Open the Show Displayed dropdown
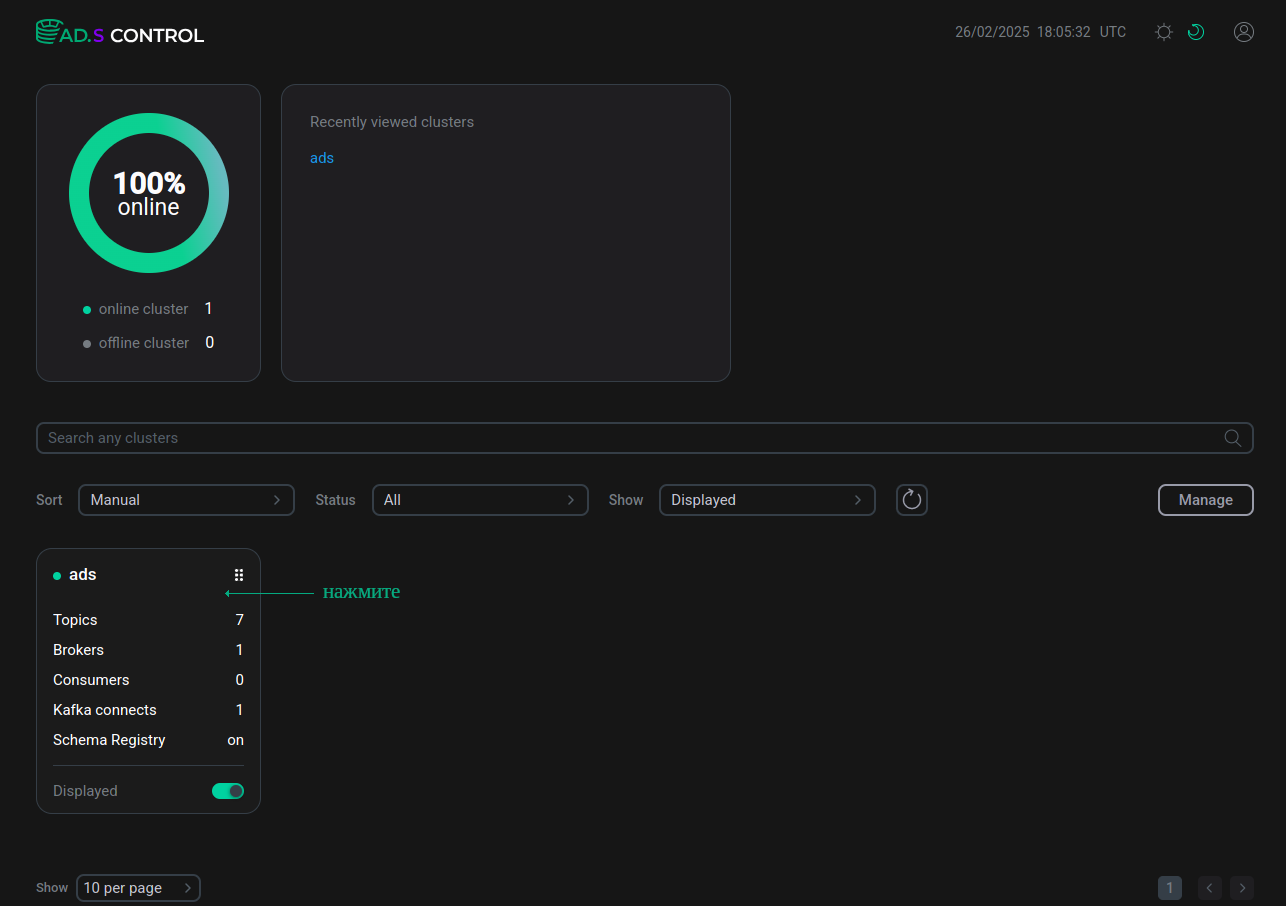1286x906 pixels. 767,500
